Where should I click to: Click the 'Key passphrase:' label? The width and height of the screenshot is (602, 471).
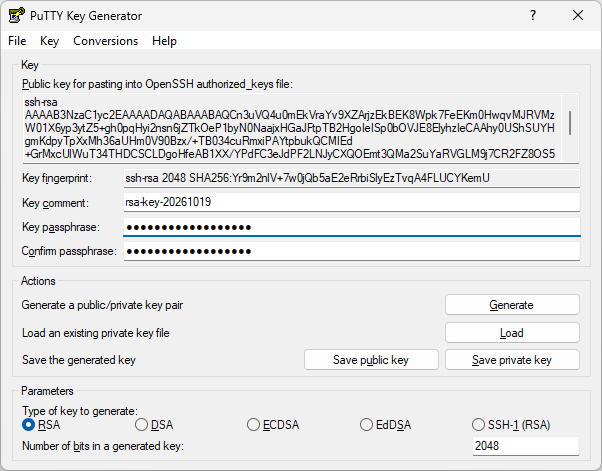pos(61,227)
